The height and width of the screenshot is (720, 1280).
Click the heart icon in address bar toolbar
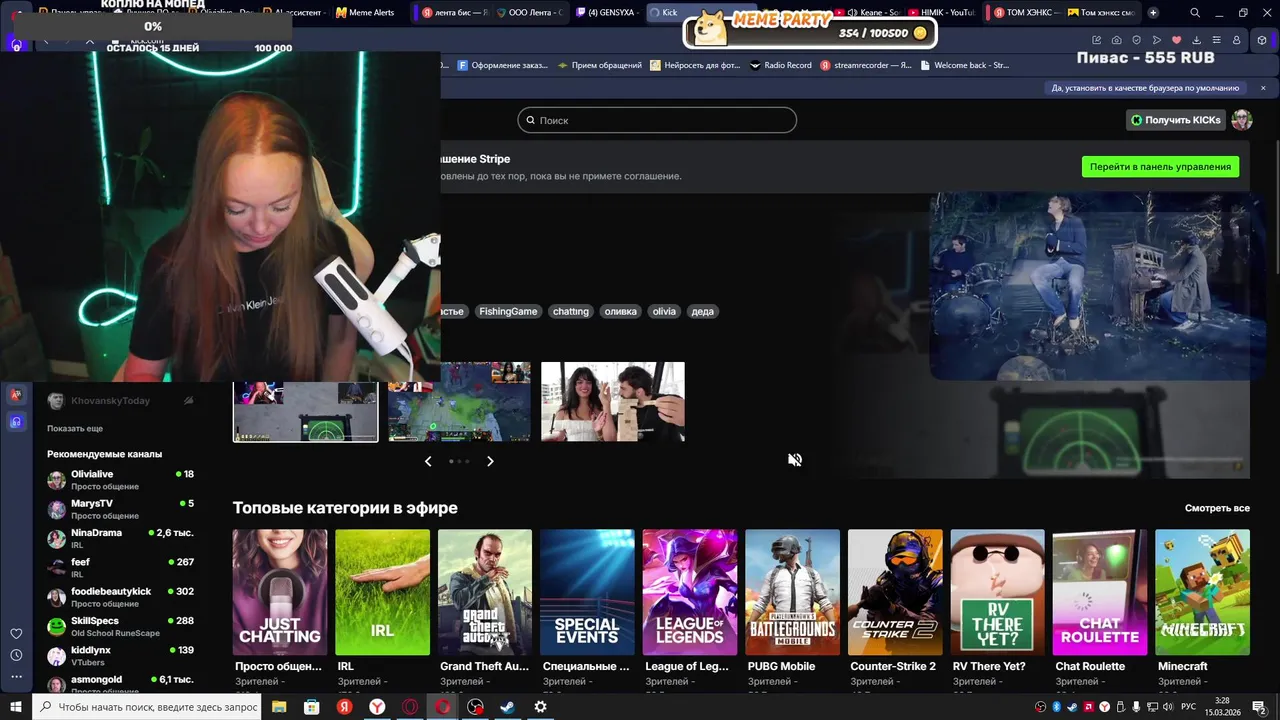point(1176,40)
